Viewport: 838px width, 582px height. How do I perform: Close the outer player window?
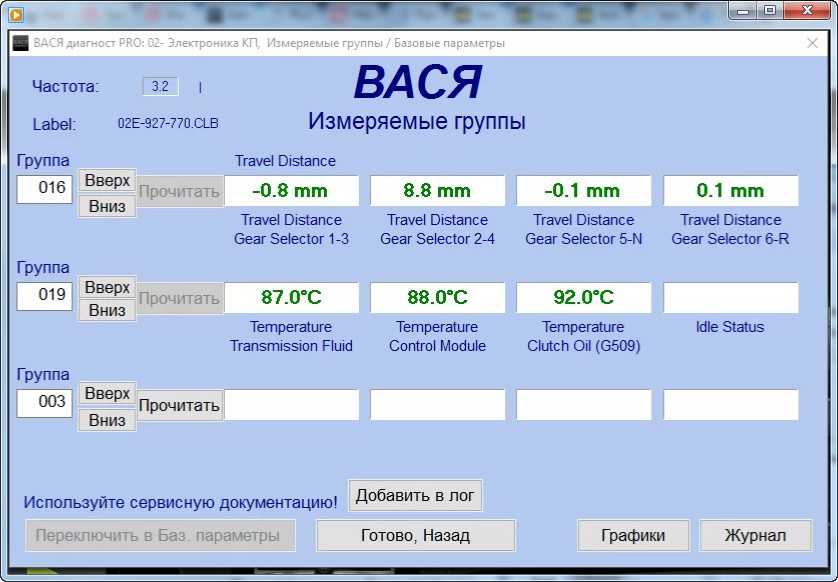point(808,10)
